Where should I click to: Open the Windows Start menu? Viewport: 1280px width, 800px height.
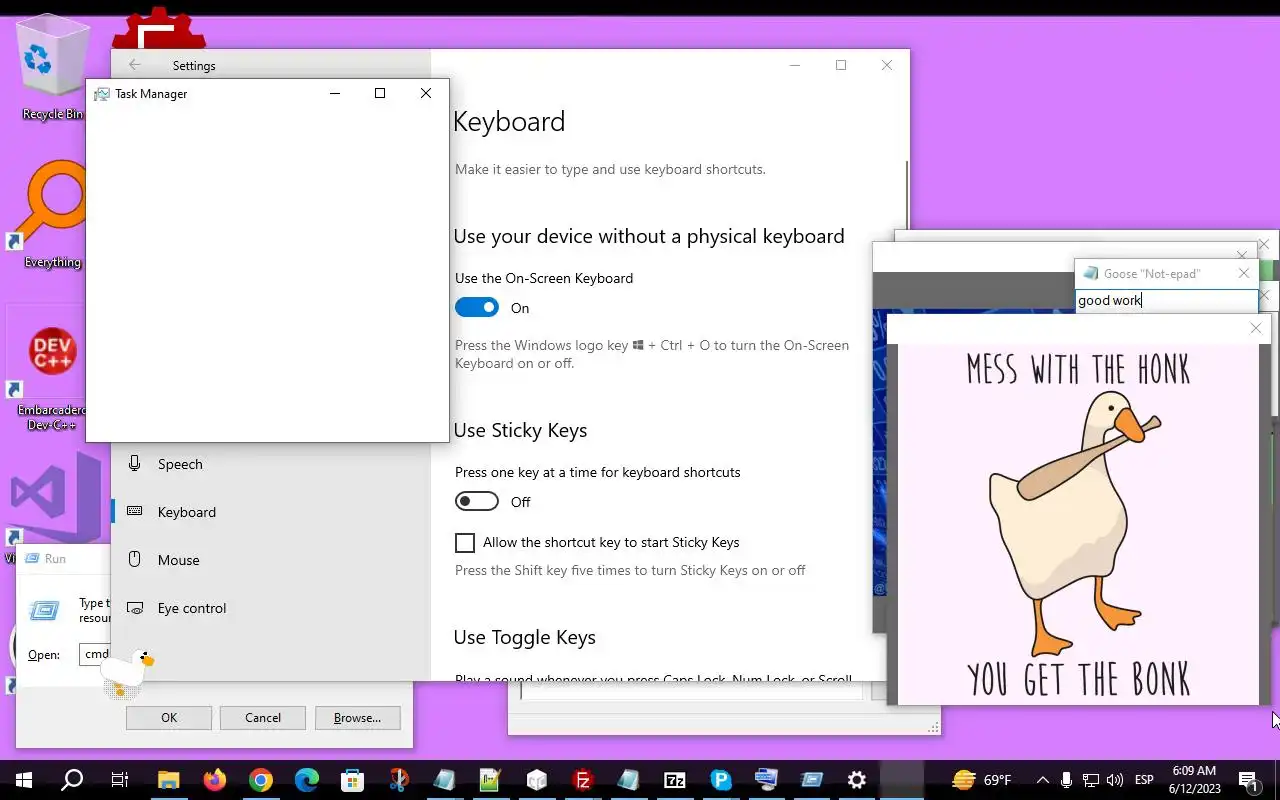(x=24, y=780)
